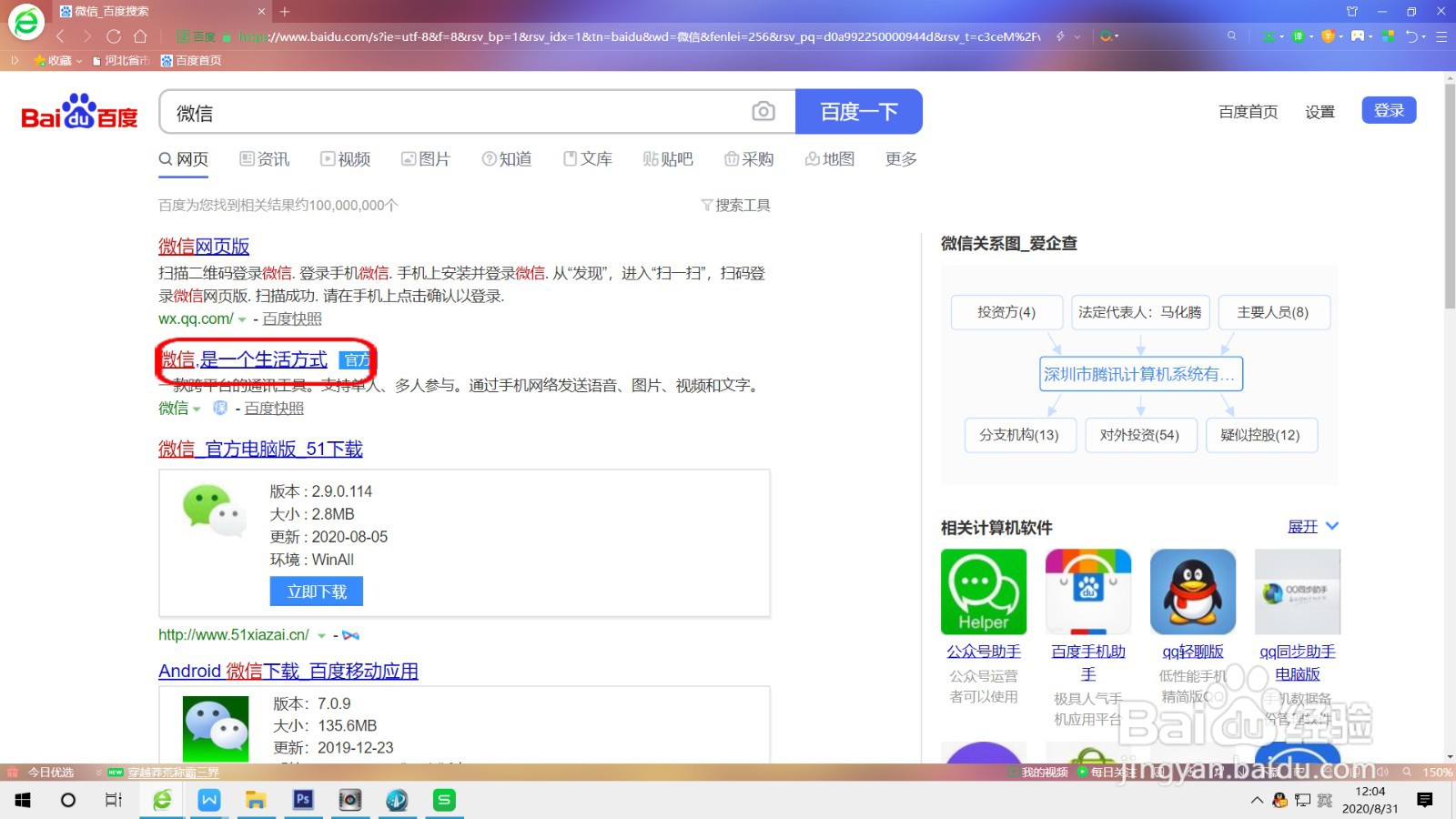Open the Baidu logo
Image resolution: width=1456 pixels, height=819 pixels.
click(79, 111)
